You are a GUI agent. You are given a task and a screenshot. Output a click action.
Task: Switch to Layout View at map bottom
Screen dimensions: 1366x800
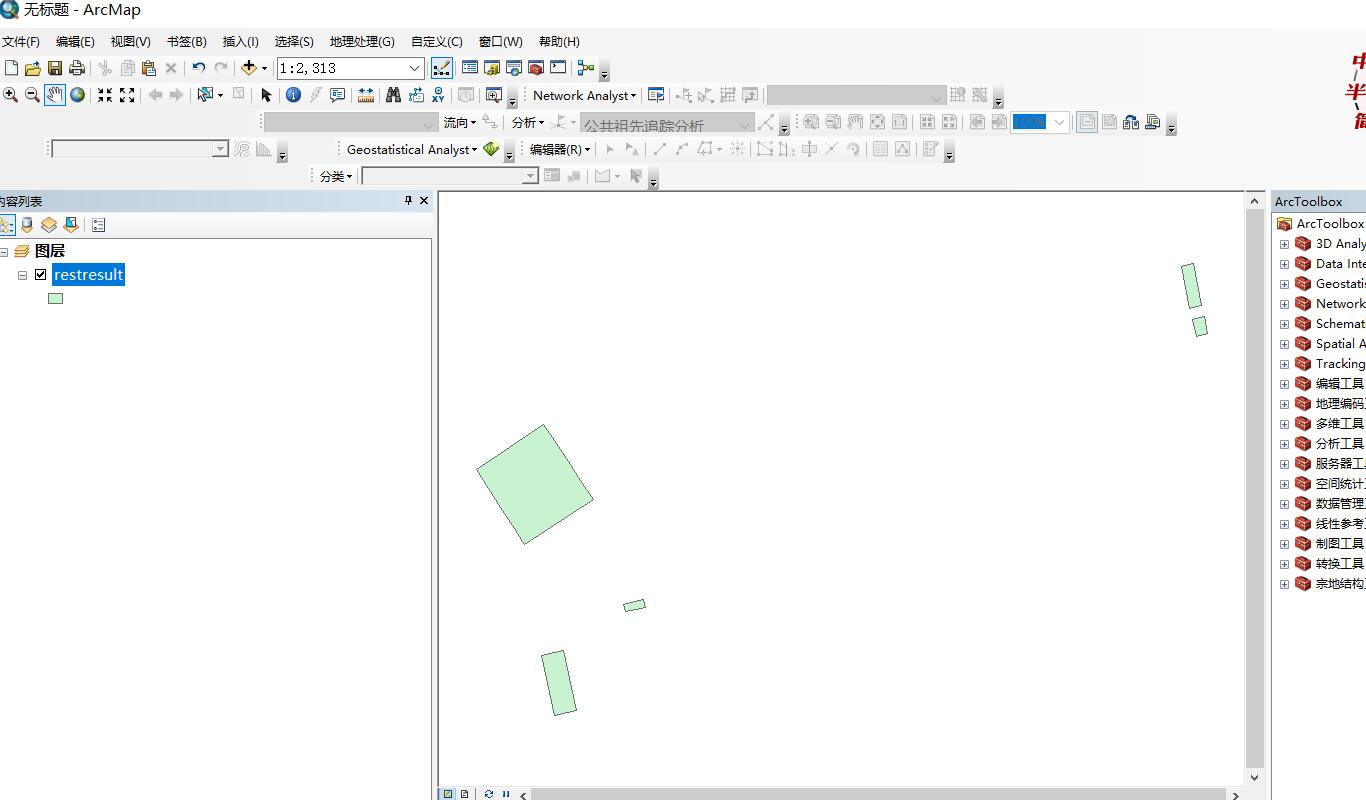point(463,793)
